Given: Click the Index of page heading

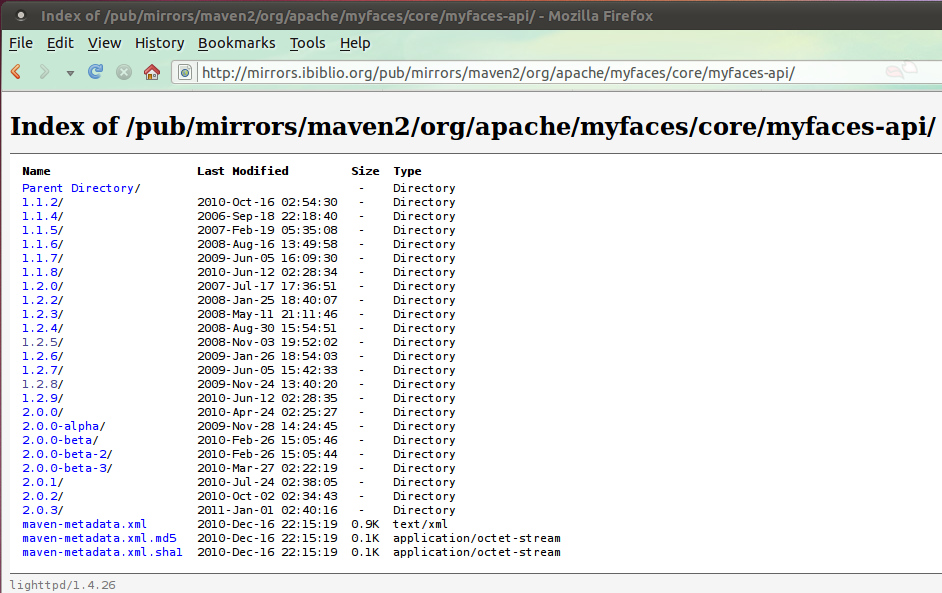Looking at the screenshot, I should [473, 126].
